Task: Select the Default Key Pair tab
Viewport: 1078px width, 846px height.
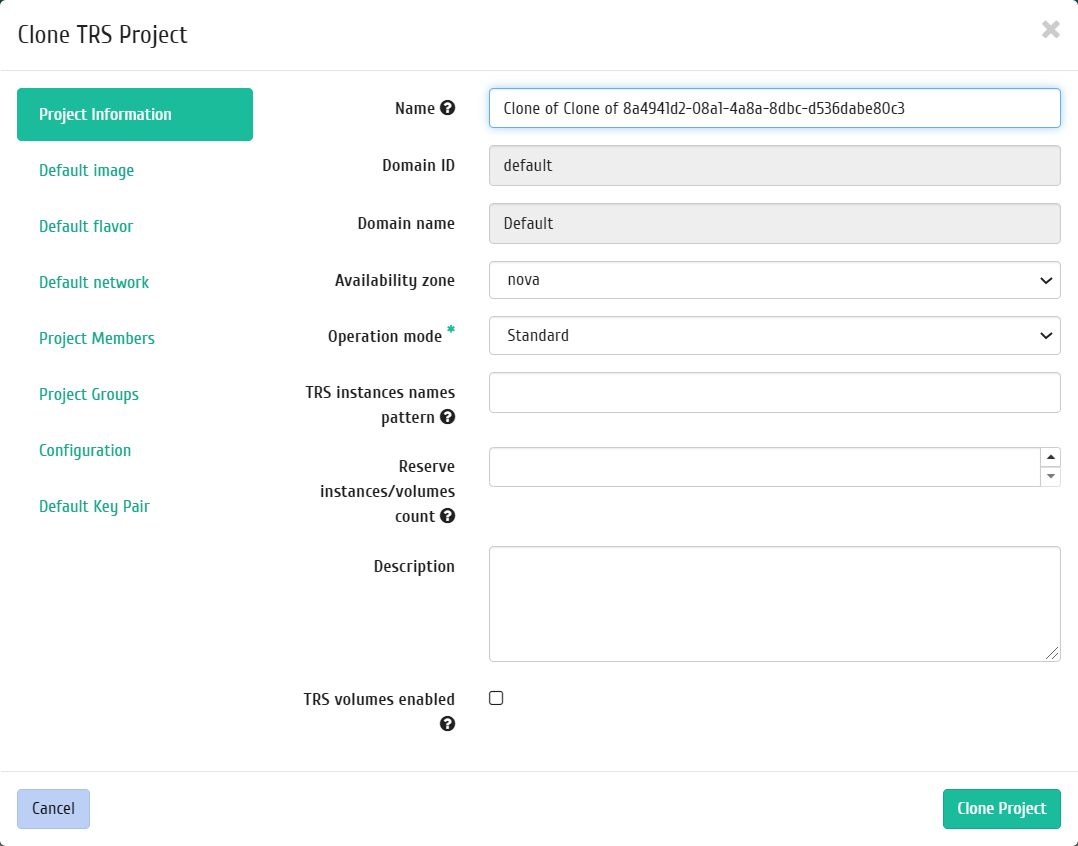Action: pyautogui.click(x=94, y=507)
